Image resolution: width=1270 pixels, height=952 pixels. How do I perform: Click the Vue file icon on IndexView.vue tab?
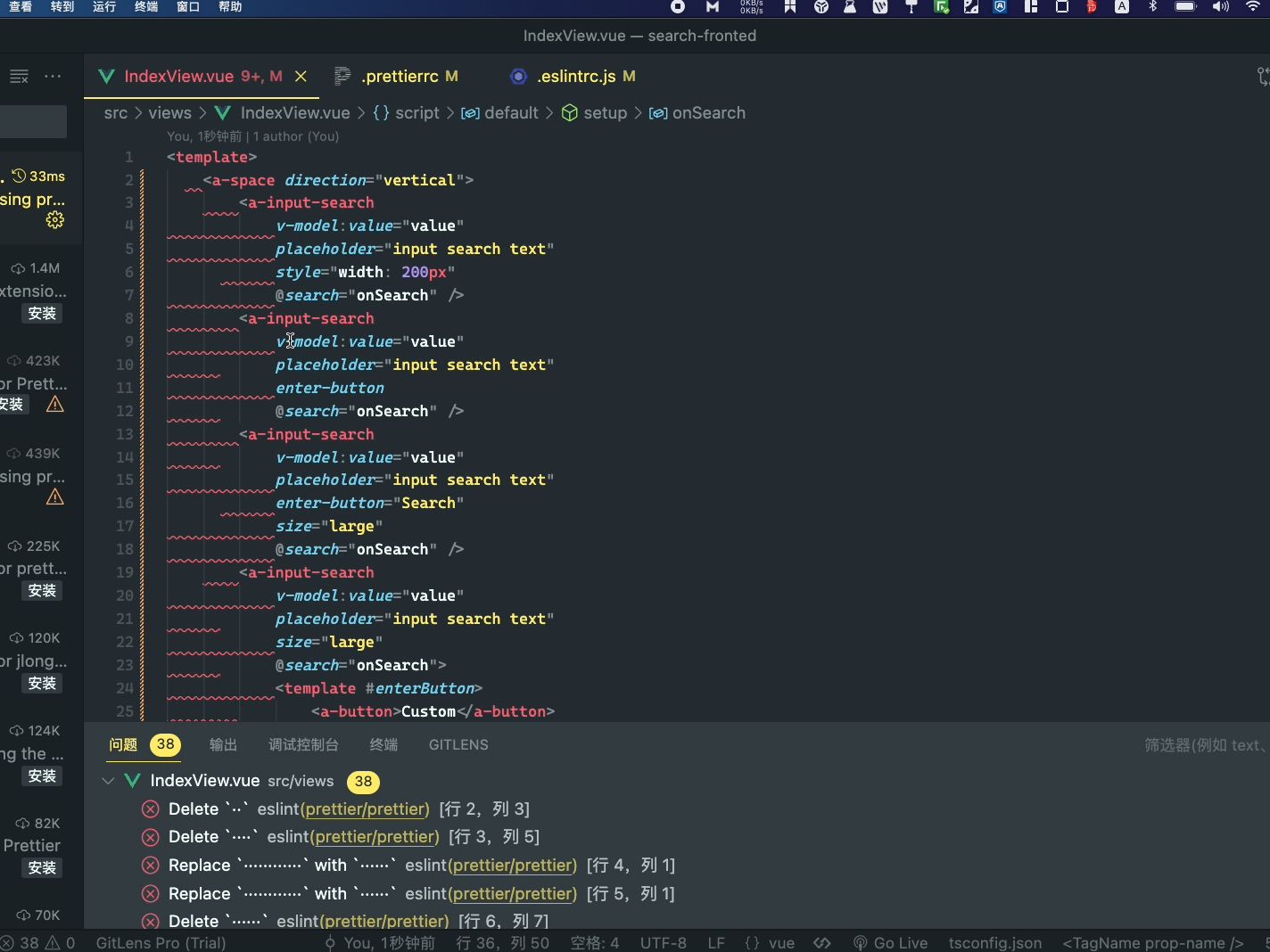(x=106, y=76)
